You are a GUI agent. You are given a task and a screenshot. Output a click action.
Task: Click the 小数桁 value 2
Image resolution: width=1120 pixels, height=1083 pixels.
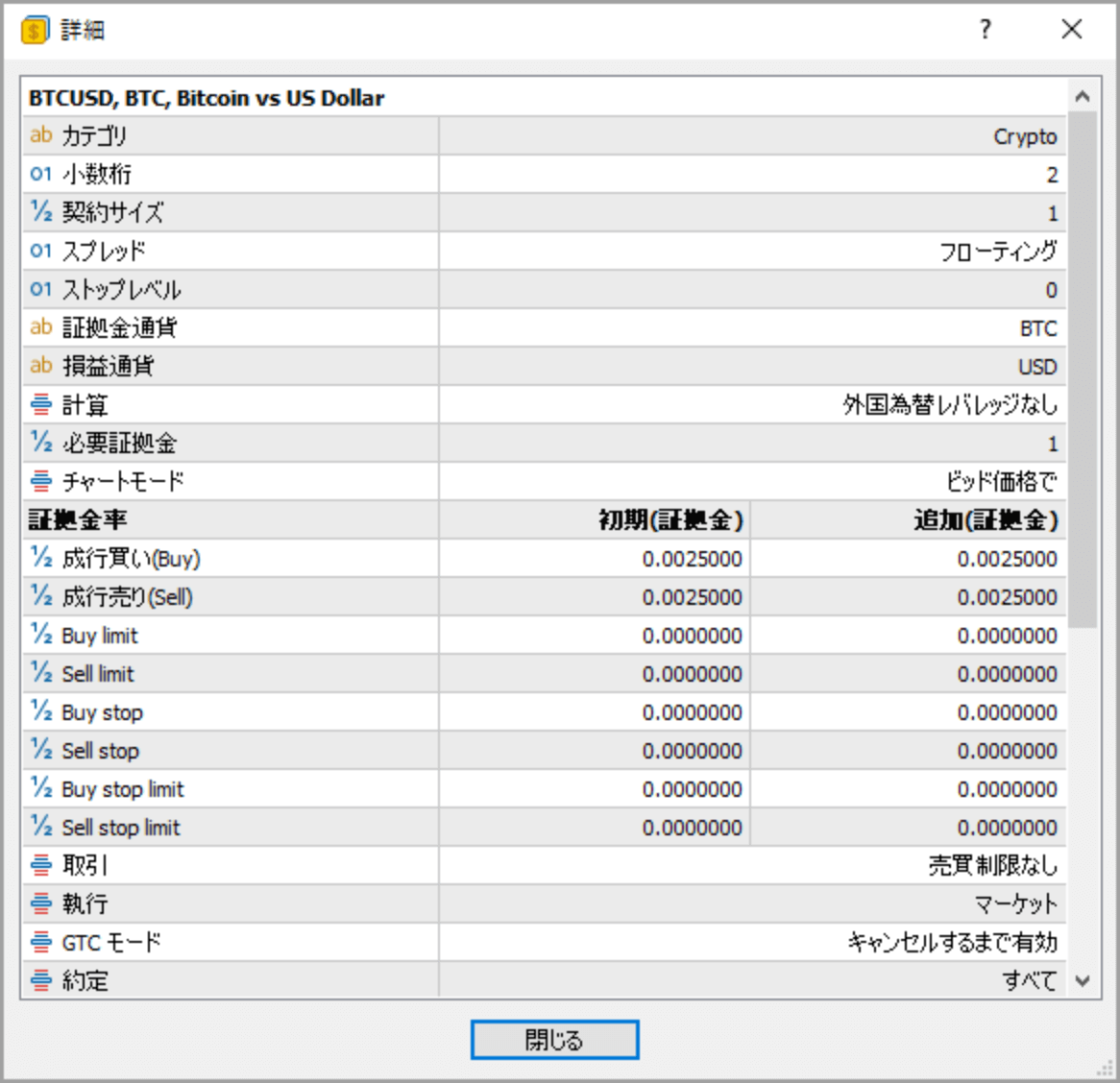coord(1052,175)
